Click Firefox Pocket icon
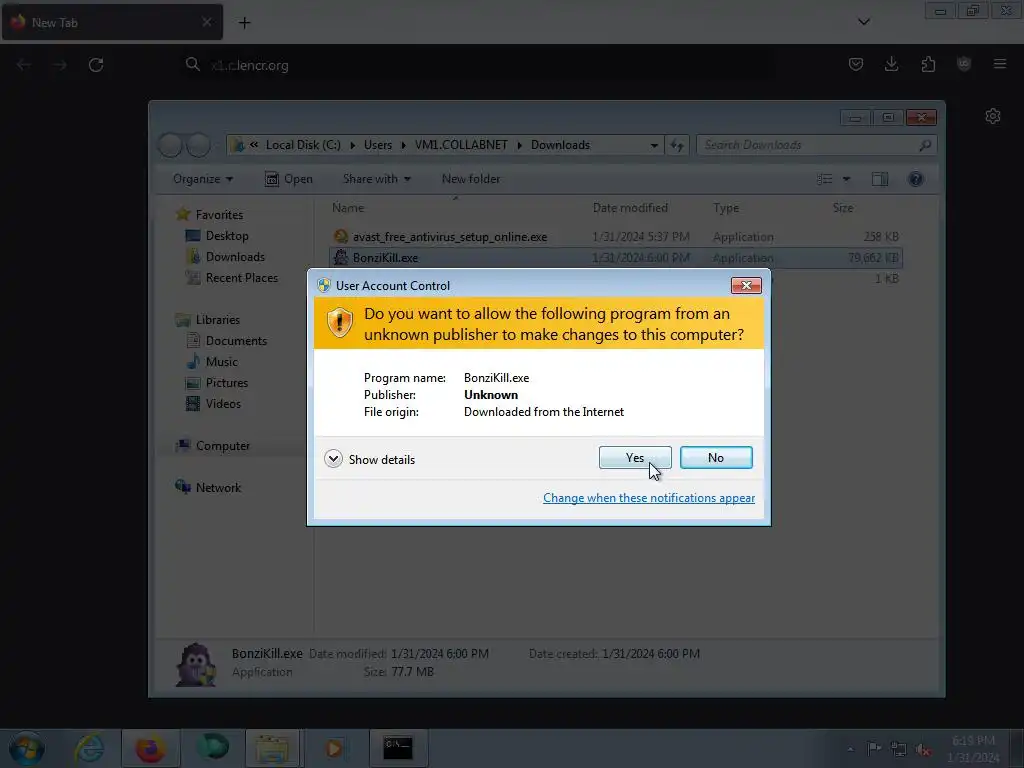The image size is (1024, 768). tap(856, 64)
